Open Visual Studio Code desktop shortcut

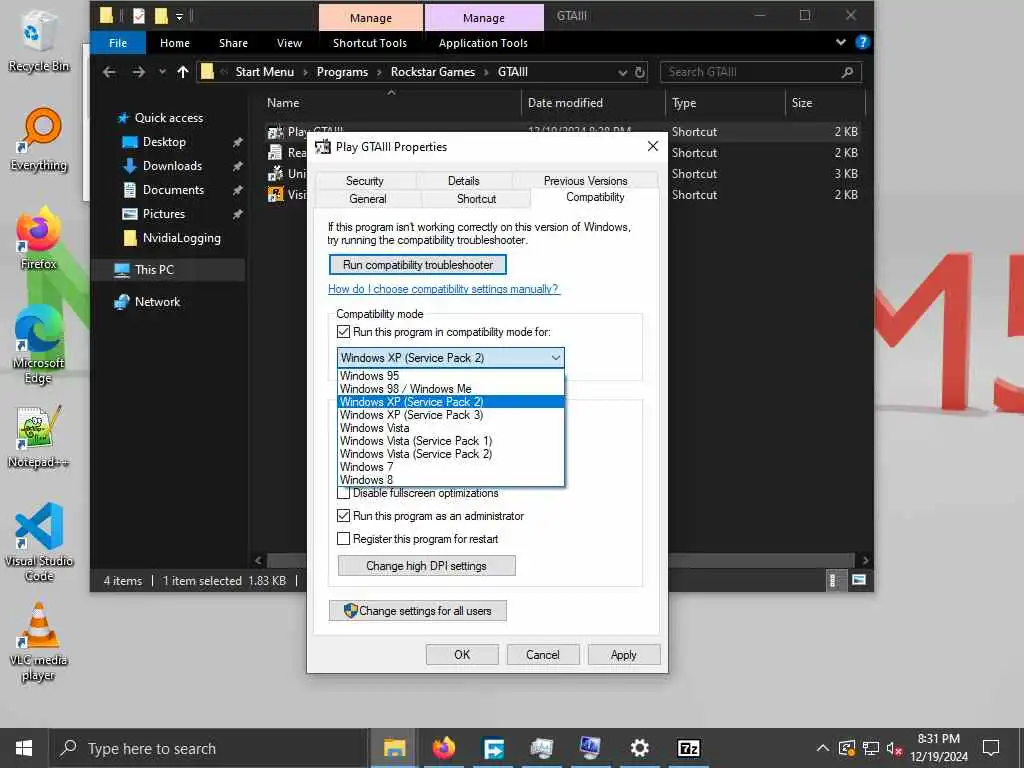pyautogui.click(x=38, y=542)
